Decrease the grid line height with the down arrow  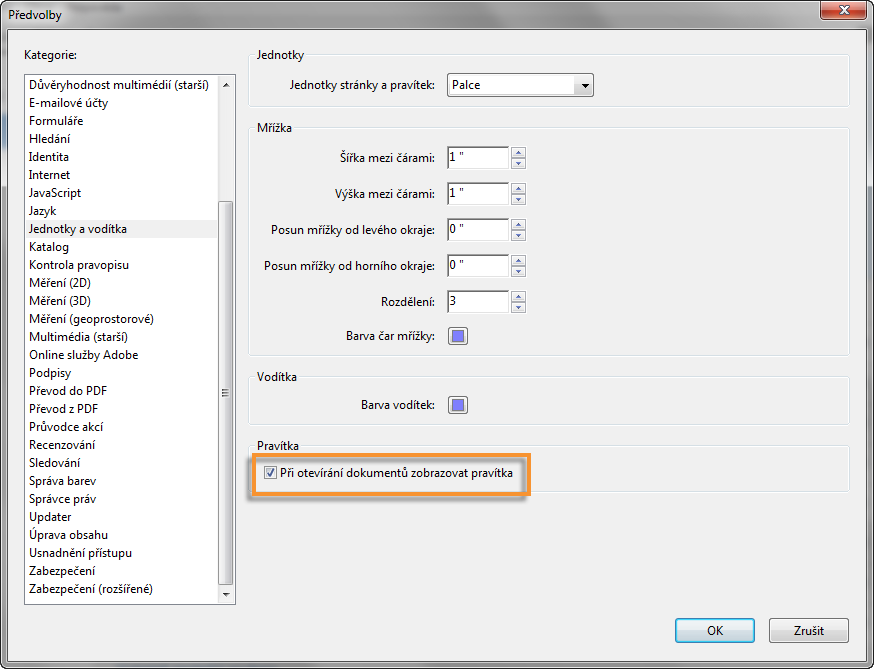518,200
